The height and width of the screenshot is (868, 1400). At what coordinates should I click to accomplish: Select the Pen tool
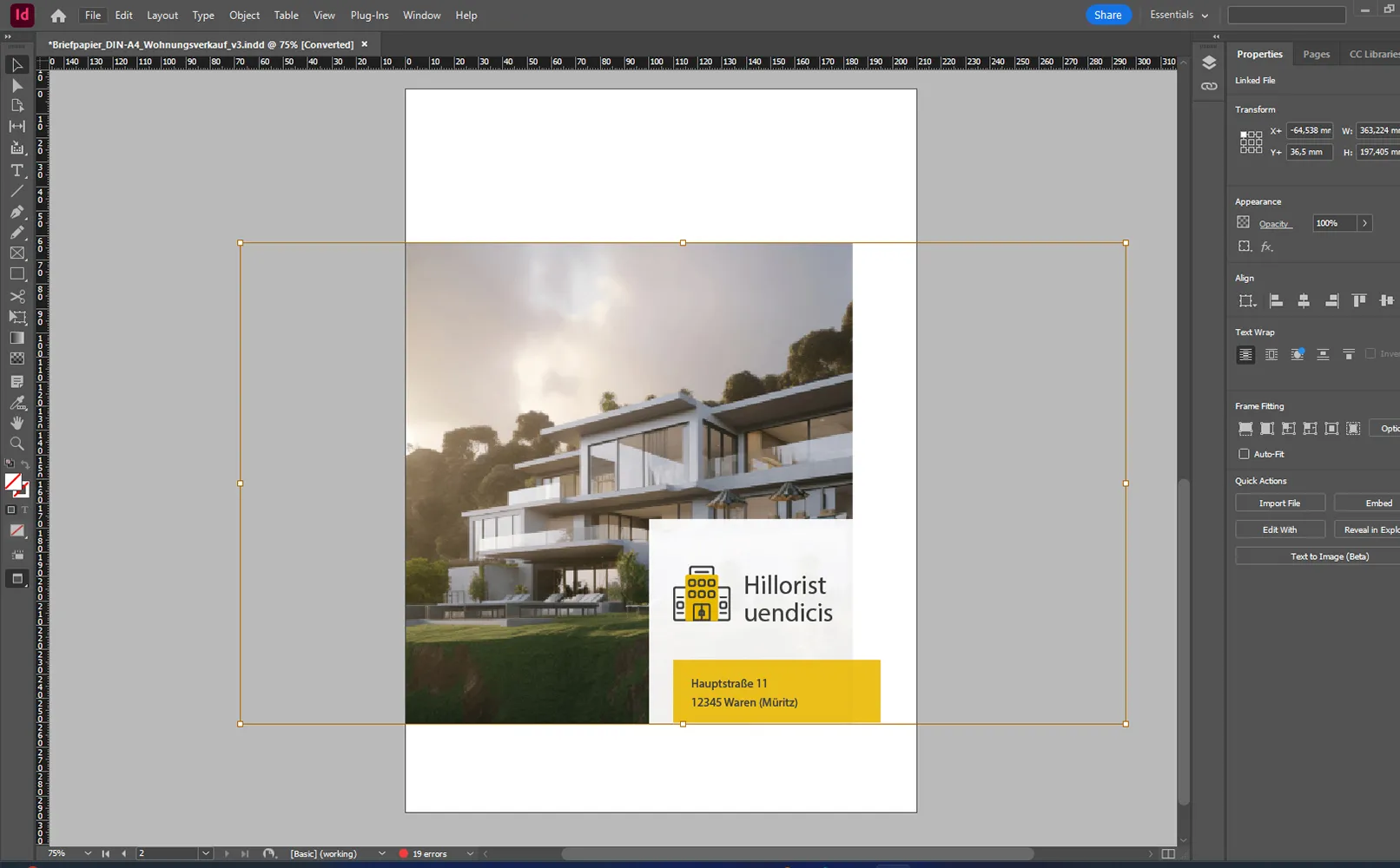tap(17, 212)
